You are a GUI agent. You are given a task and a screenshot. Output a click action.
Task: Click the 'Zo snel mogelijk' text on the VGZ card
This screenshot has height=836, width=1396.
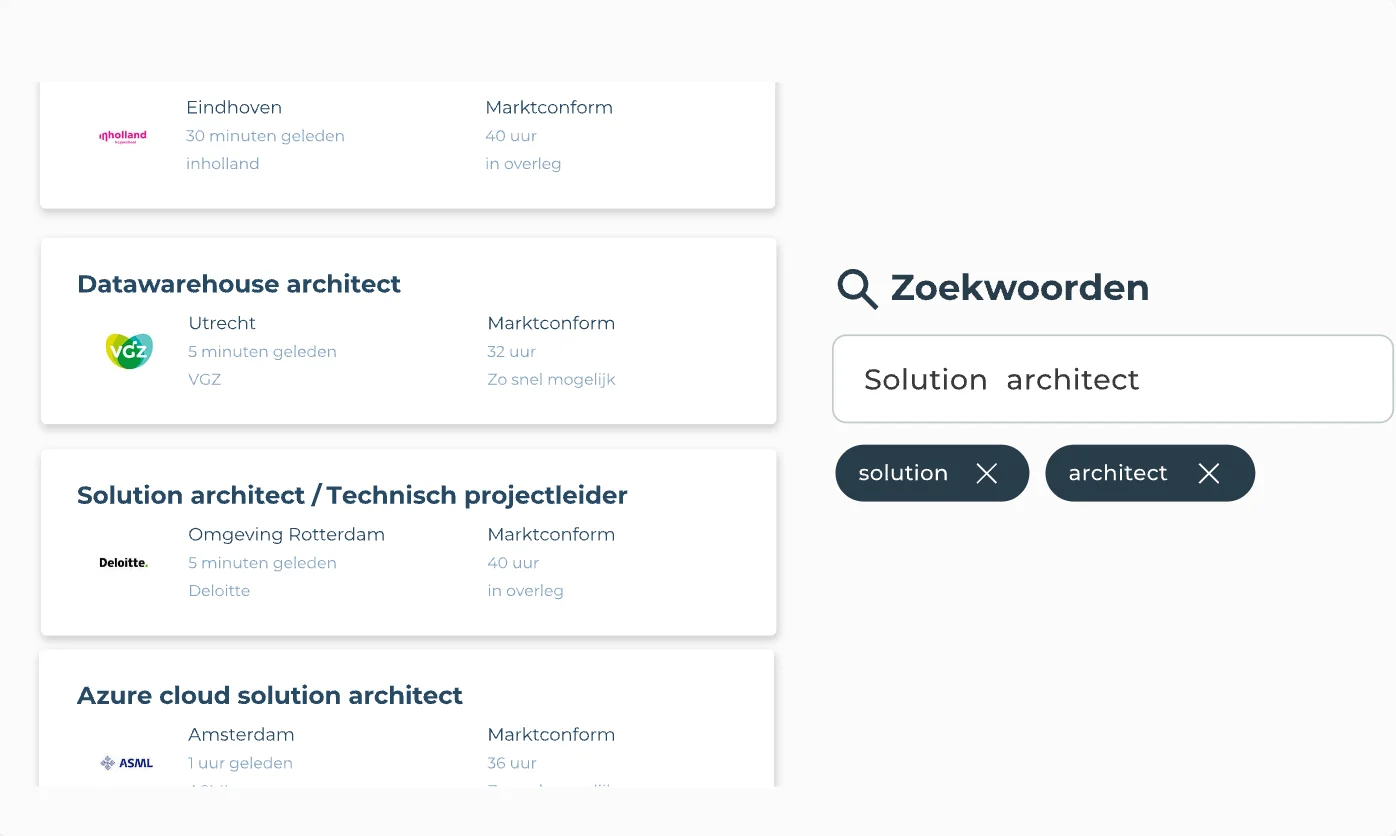(x=551, y=379)
